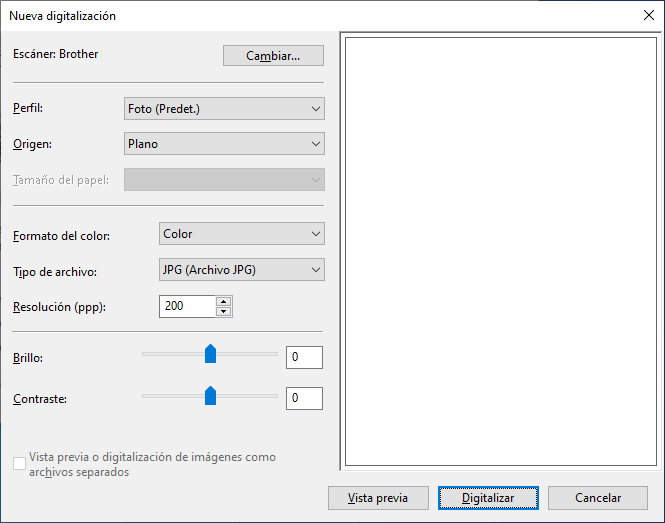Expand the Origen dropdown showing Plano
665x523 pixels.
coord(223,143)
